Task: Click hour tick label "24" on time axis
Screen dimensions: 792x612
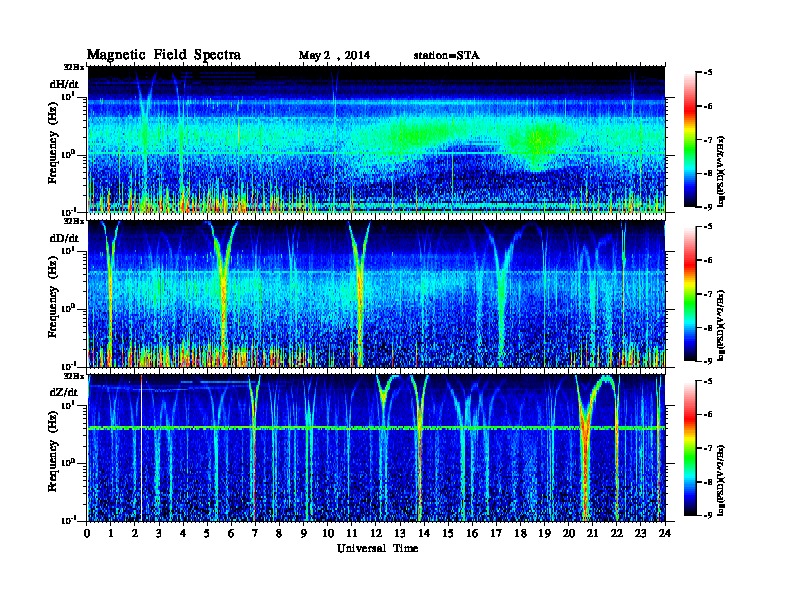Action: coord(665,534)
